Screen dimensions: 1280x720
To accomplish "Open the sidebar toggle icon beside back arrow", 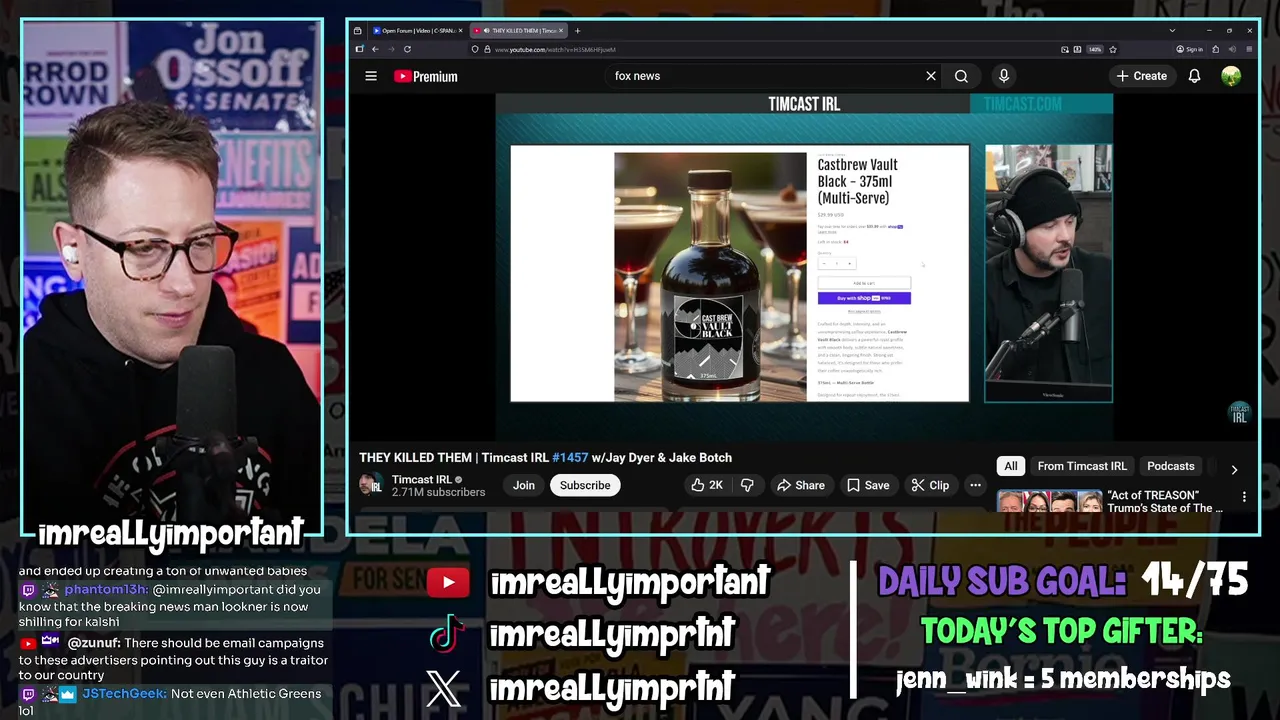I will (359, 49).
